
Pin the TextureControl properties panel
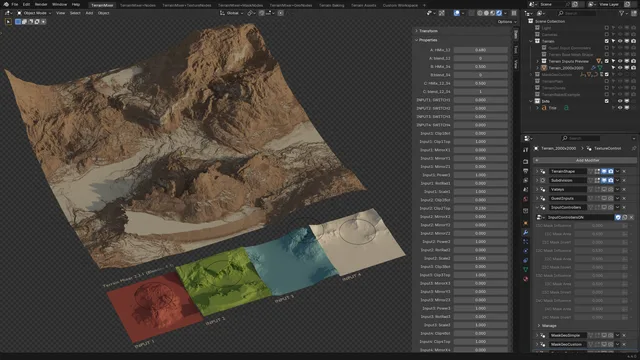pyautogui.click(x=633, y=149)
